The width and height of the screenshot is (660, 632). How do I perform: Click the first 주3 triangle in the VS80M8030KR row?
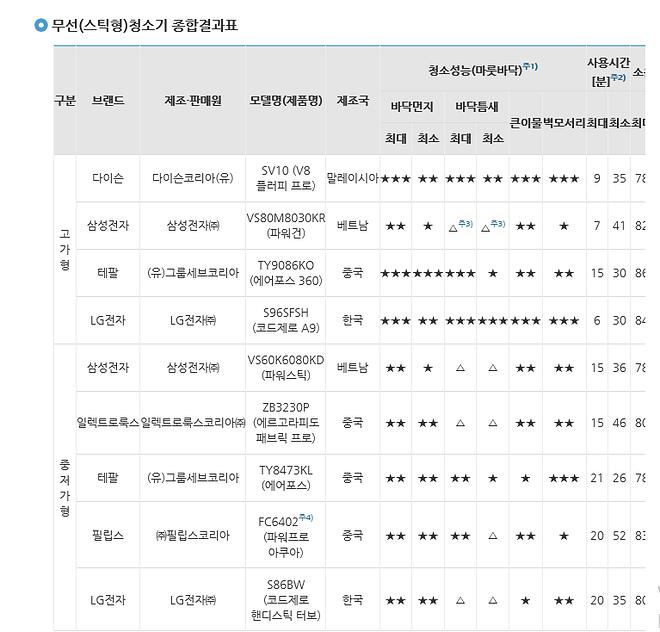coord(459,226)
